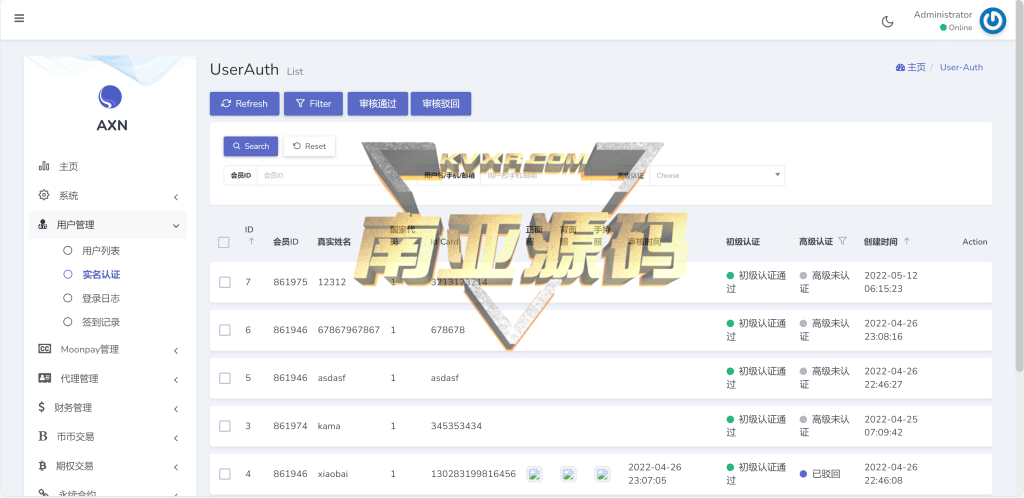Click Id Card value 345353434

[x=456, y=426]
